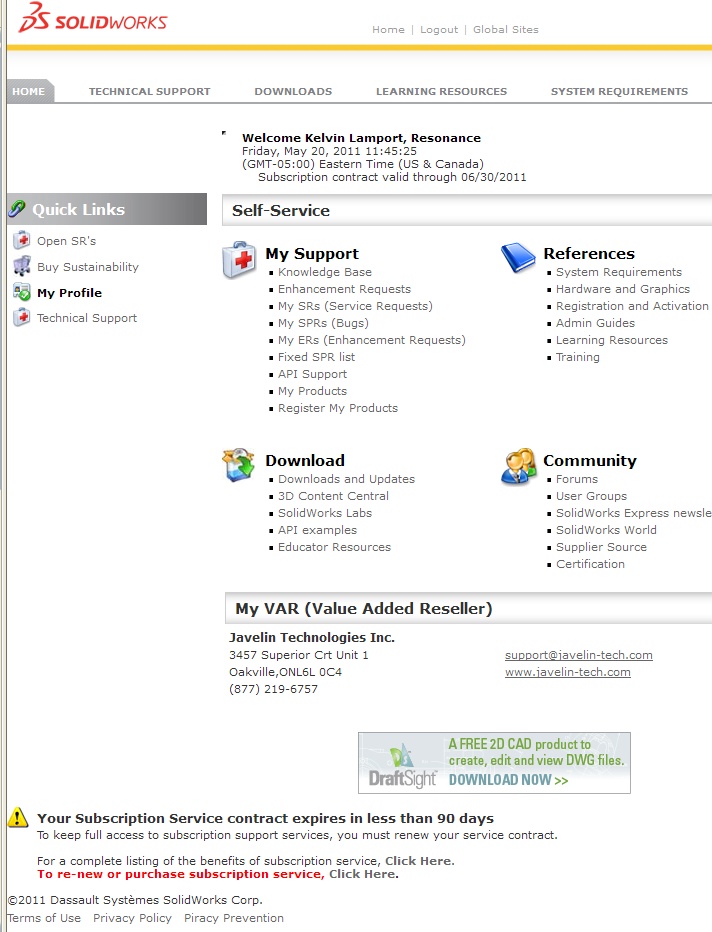Open the Piracy Prevention link
The image size is (712, 932).
[x=234, y=918]
